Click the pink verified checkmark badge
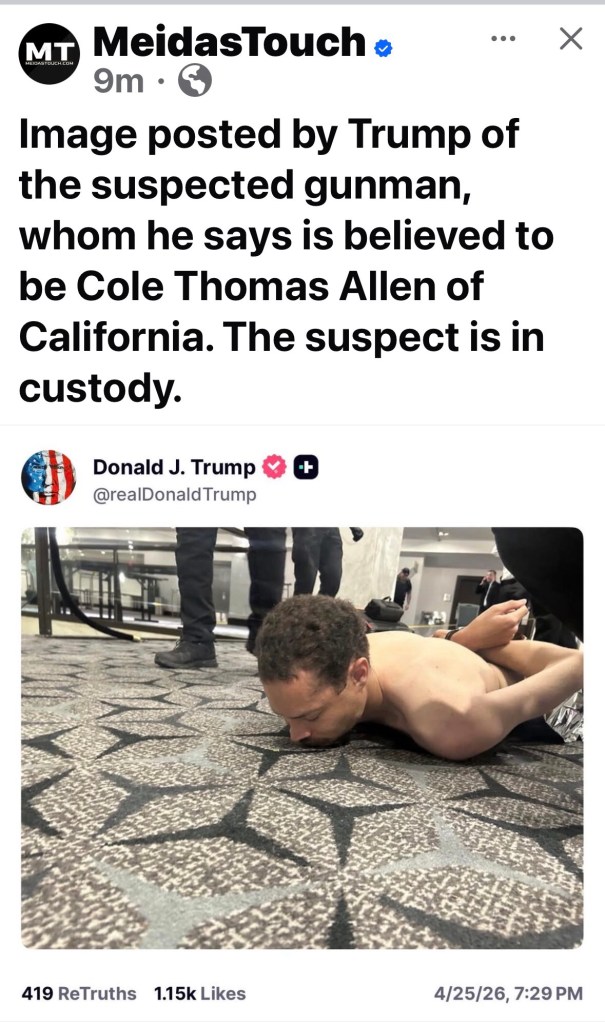The height and width of the screenshot is (1024, 605). click(x=274, y=467)
